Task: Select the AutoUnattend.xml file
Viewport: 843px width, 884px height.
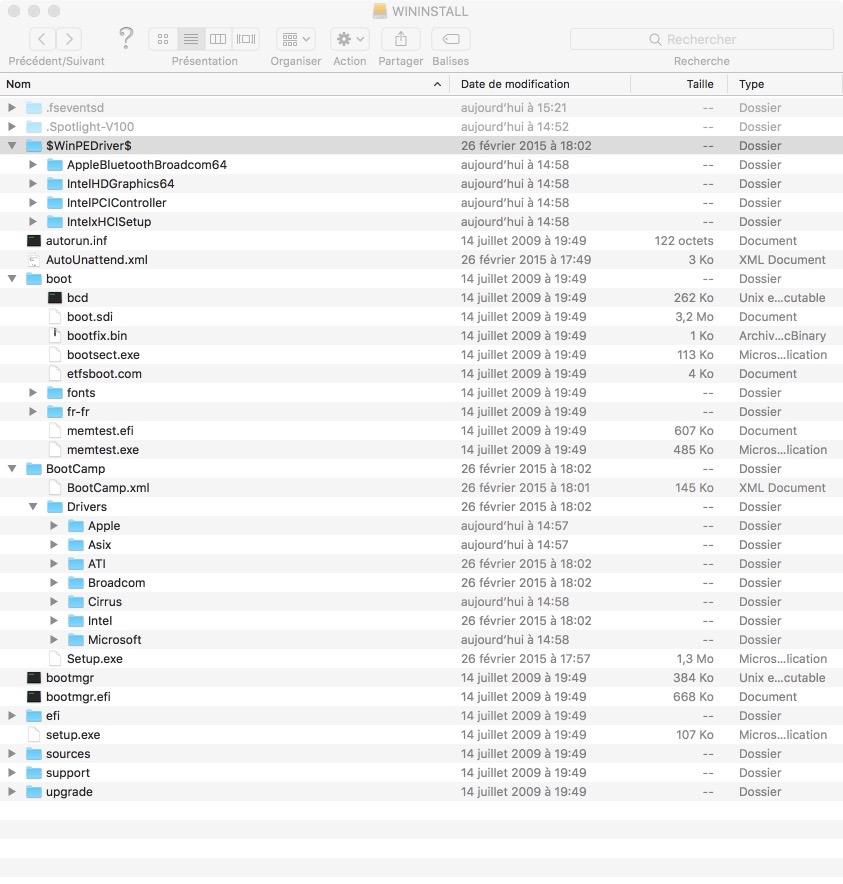Action: point(96,260)
